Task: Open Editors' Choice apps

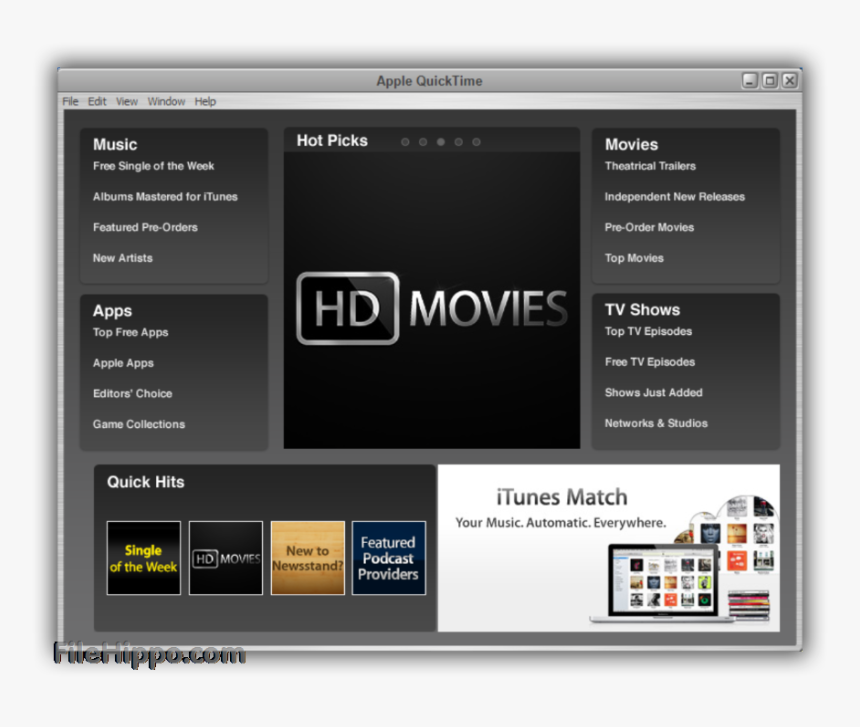Action: click(133, 394)
